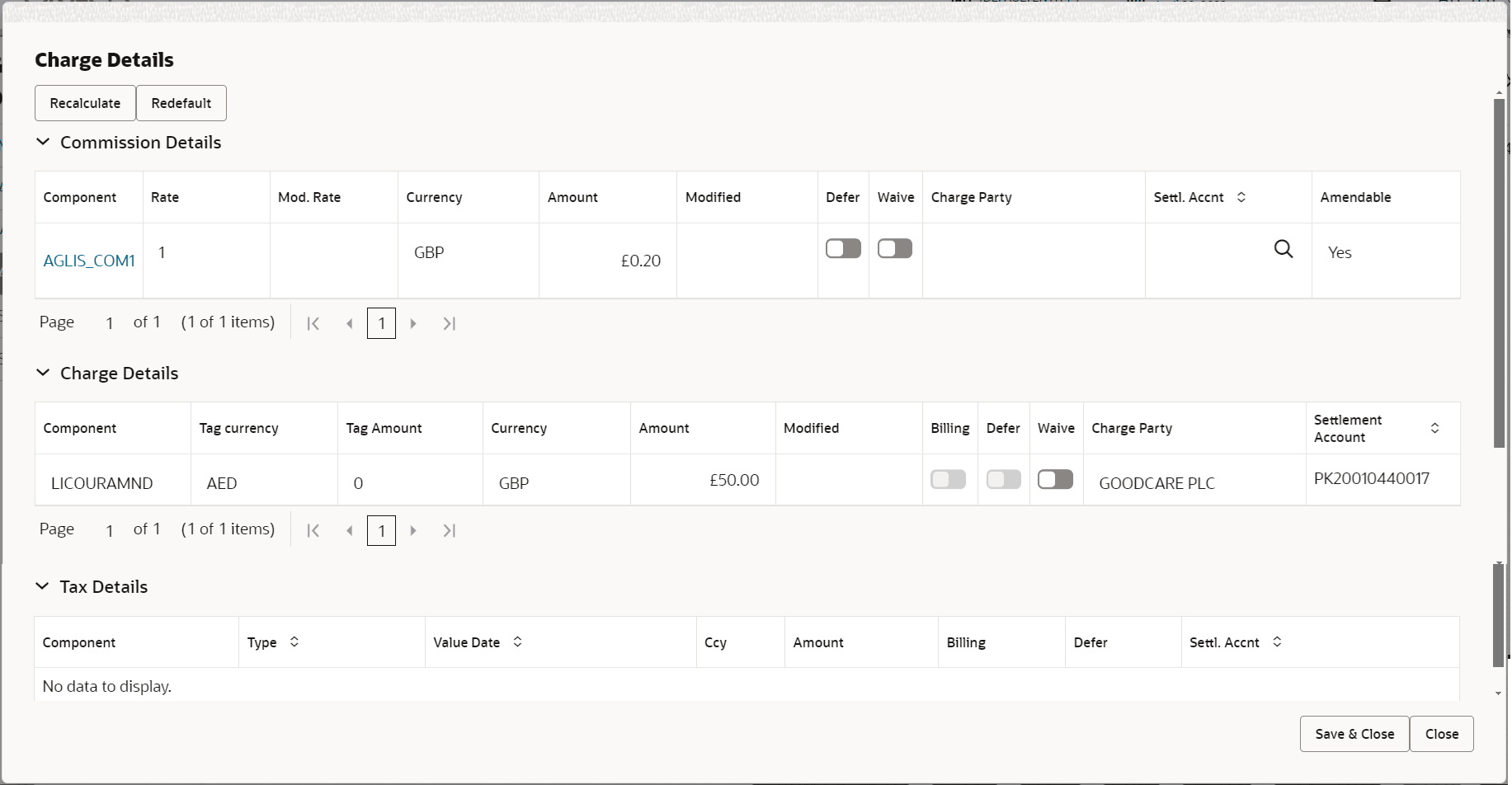Enable Billing toggle for LICOURAMND
The height and width of the screenshot is (785, 1512).
[x=948, y=478]
